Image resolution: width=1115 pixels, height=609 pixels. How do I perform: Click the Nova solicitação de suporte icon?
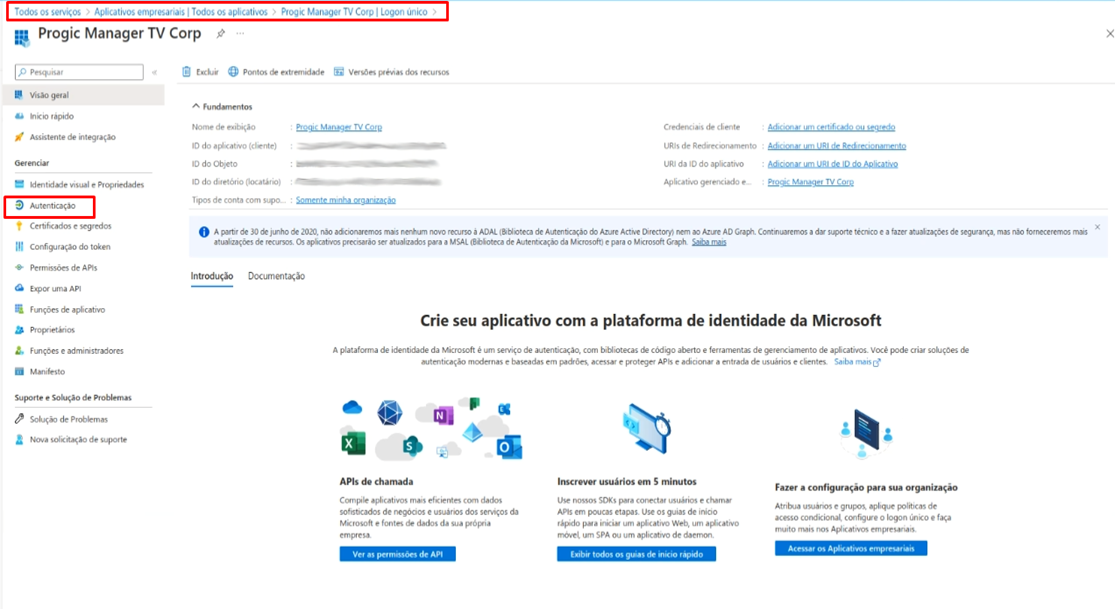pyautogui.click(x=19, y=440)
